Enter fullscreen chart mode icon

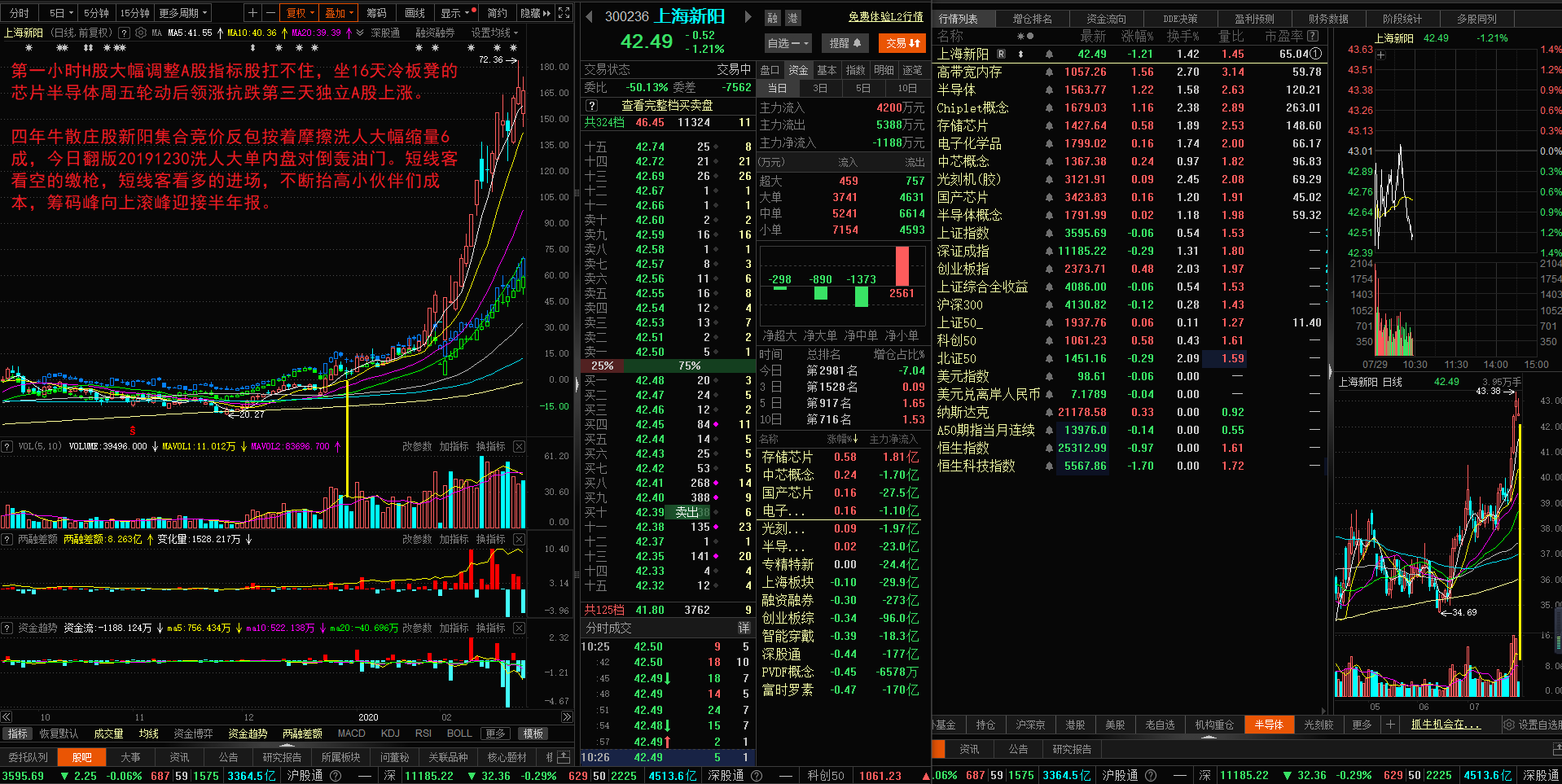point(564,13)
